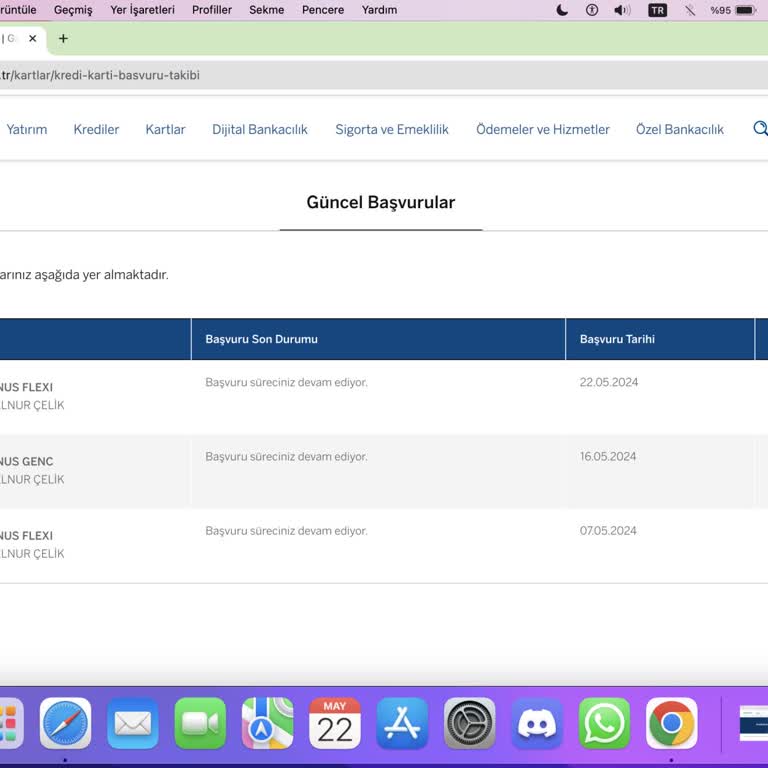
Task: Go to Dijital Bankacılık
Action: pos(260,129)
